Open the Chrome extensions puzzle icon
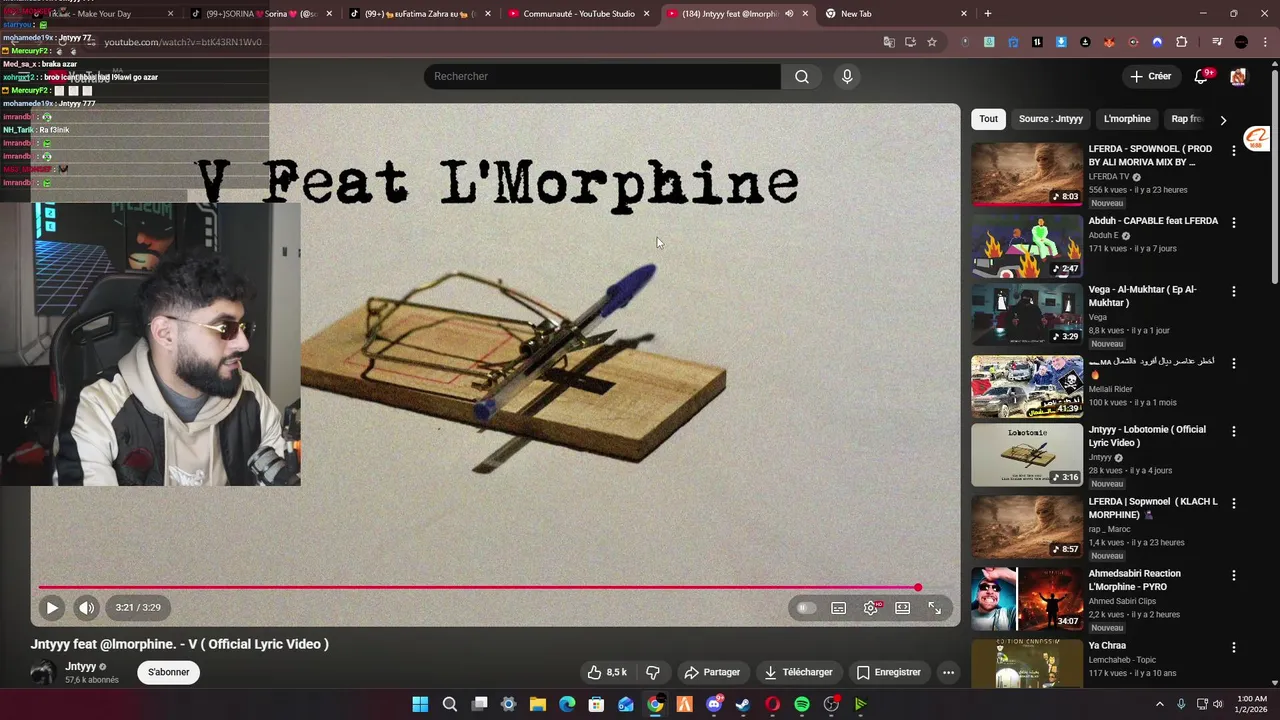Image resolution: width=1280 pixels, height=720 pixels. tap(1182, 42)
